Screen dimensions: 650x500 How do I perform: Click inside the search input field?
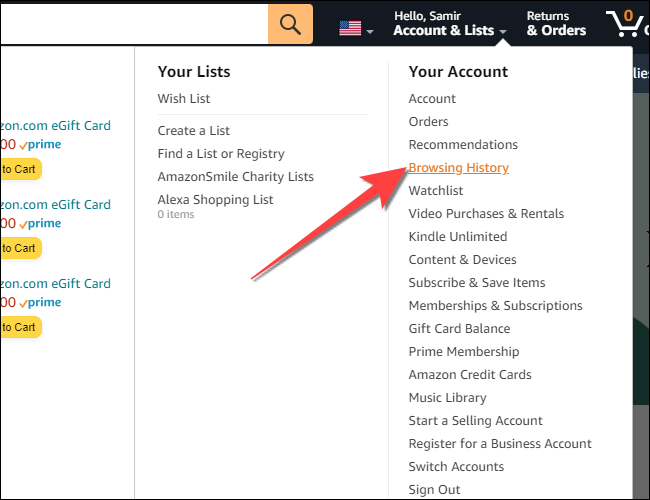(x=130, y=24)
